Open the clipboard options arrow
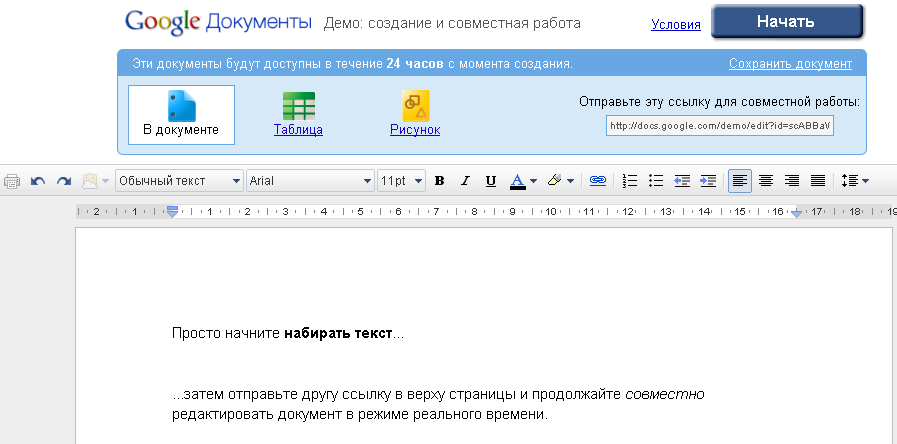Viewport: 897px width, 444px height. (105, 181)
